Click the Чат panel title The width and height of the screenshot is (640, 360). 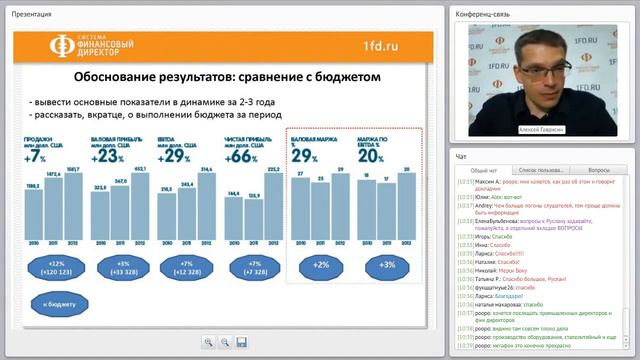tap(461, 156)
